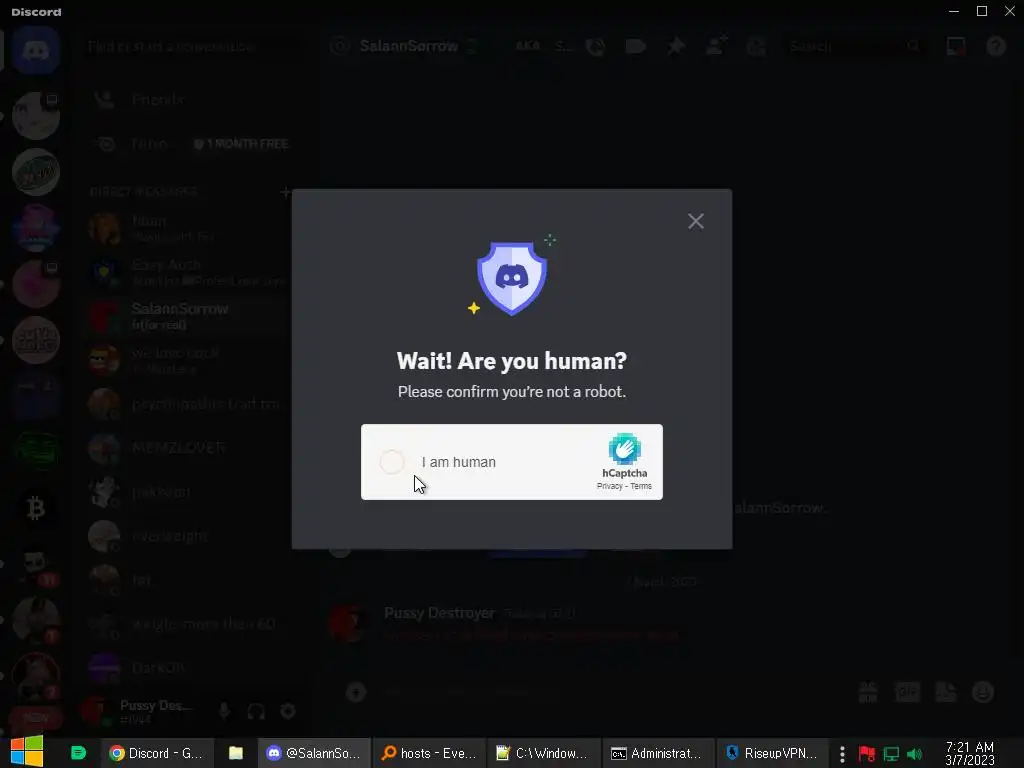Open the gift Nitro icon in message bar

868,692
